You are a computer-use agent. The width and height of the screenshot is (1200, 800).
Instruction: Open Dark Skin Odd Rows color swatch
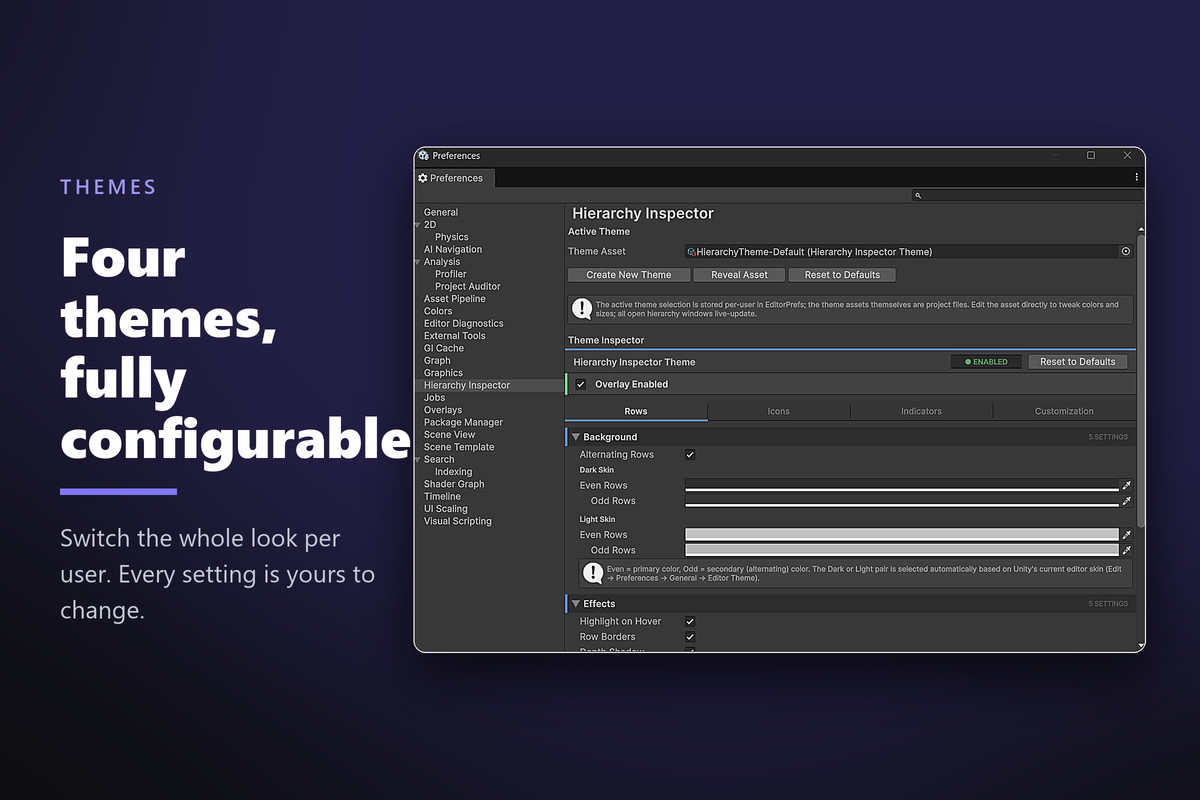tap(901, 501)
